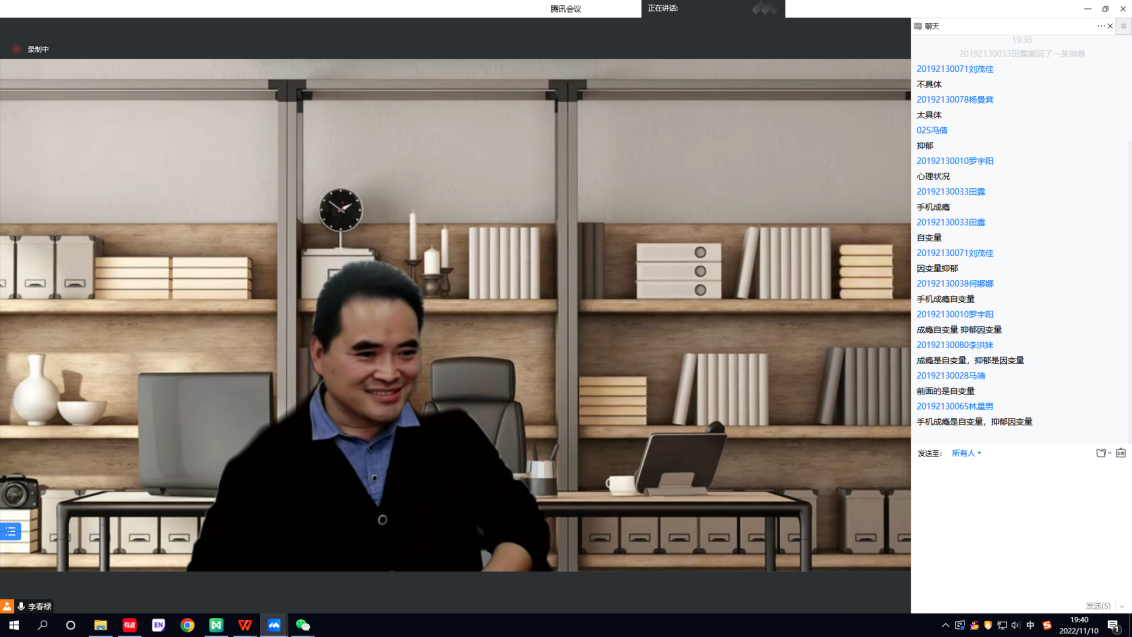Open Tencent Meeting from the taskbar
The image size is (1132, 637).
[x=274, y=625]
